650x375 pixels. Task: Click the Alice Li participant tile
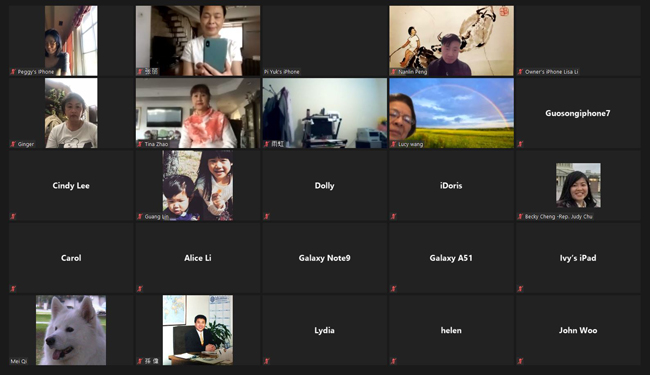click(x=198, y=258)
